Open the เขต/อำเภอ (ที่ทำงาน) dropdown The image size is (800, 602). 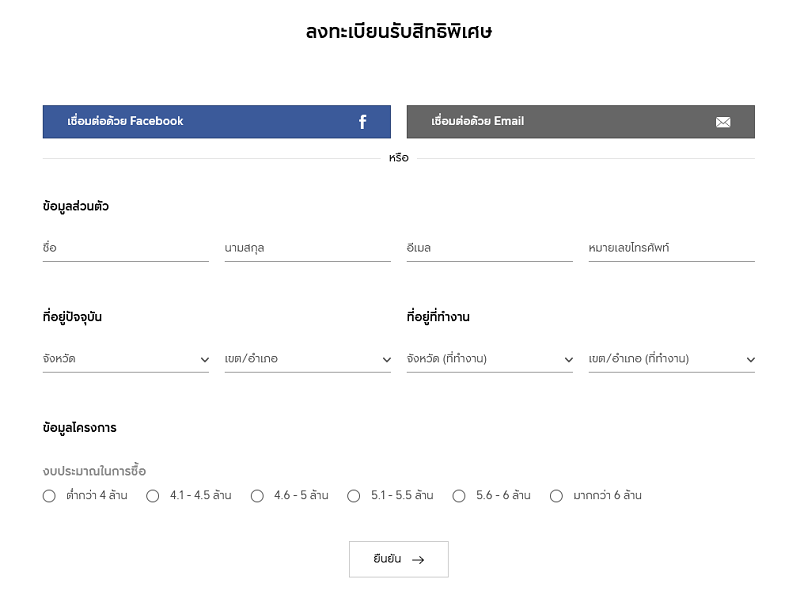[671, 359]
